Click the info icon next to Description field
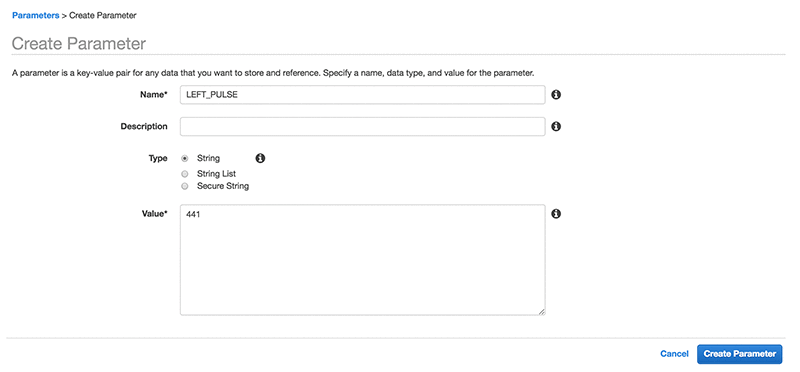The image size is (800, 372). 556,127
